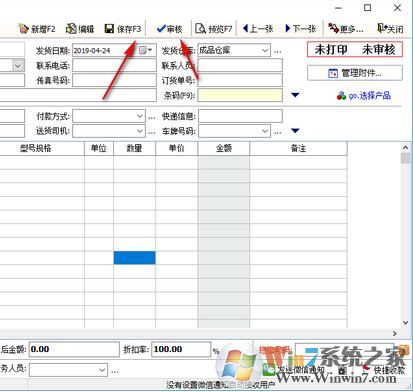Expand the 付款方式 dropdown

(140, 116)
